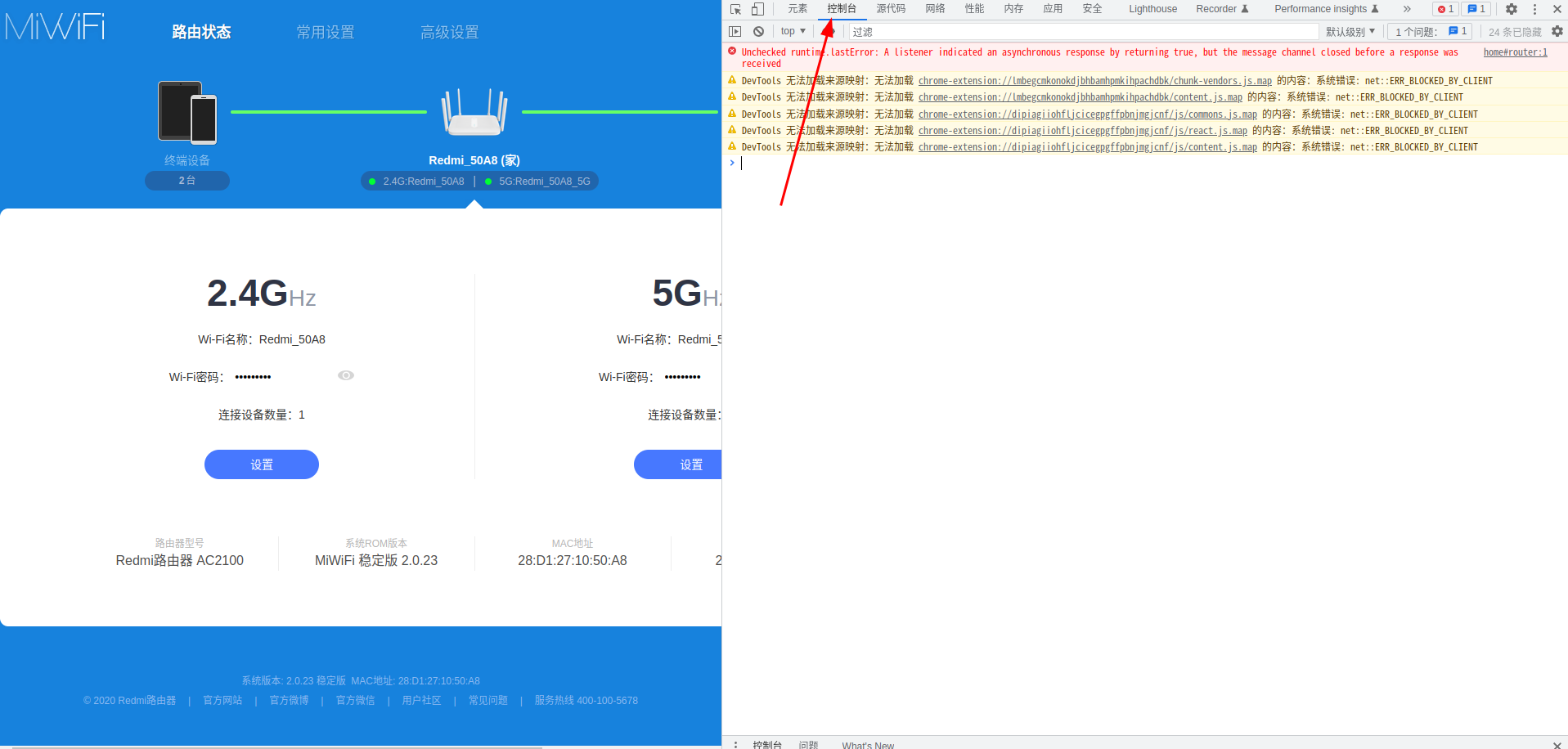Select the drawer 问题 tab at bottom
Viewport: 1568px width, 749px height.
point(808,745)
